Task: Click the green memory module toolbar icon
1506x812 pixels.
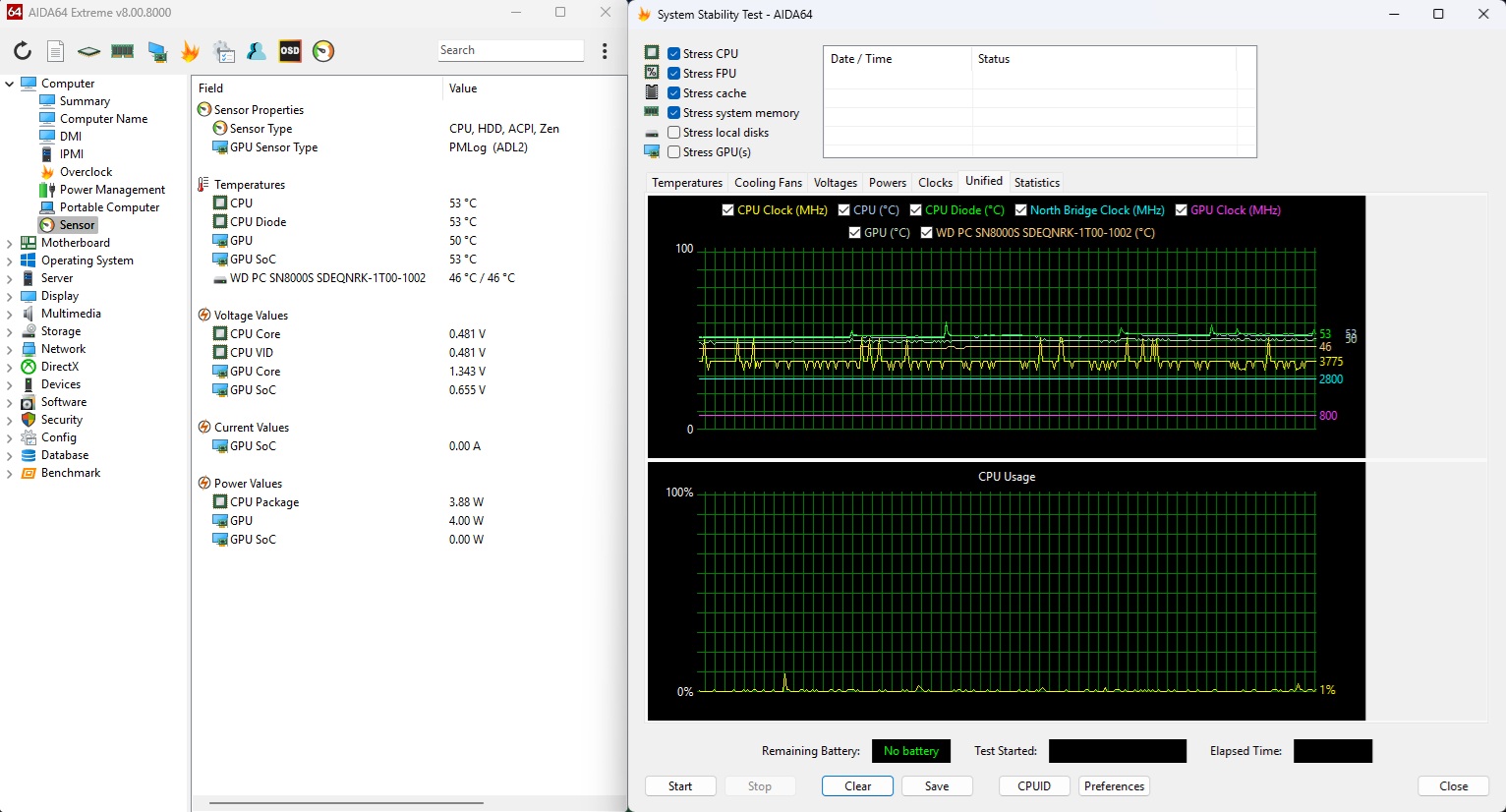Action: click(123, 51)
